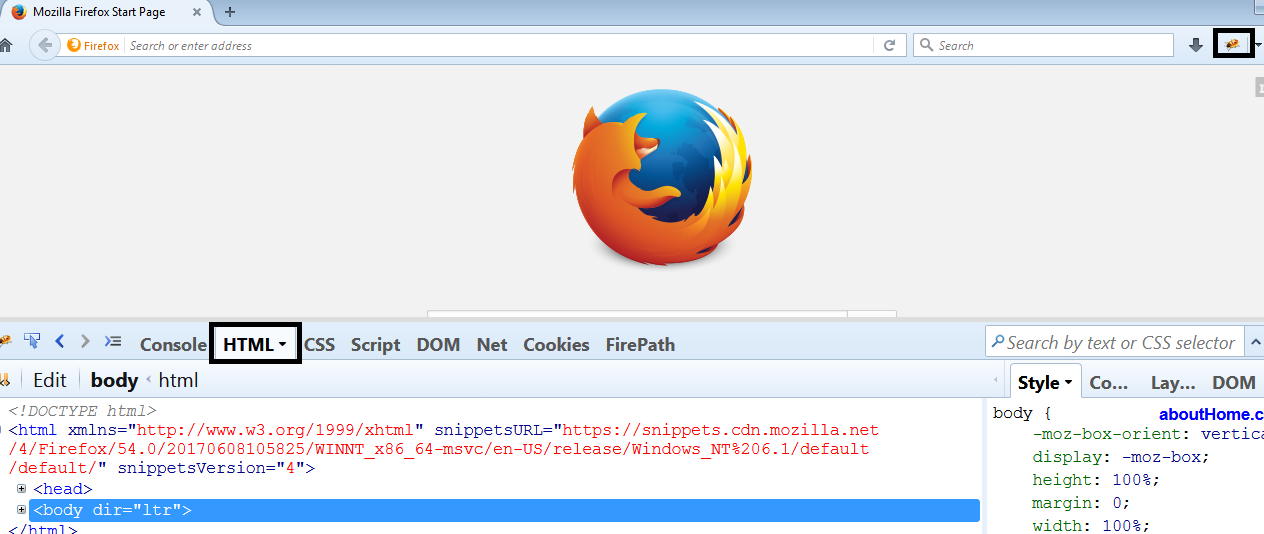The image size is (1264, 534).
Task: Open the Cookies panel
Action: pos(556,345)
